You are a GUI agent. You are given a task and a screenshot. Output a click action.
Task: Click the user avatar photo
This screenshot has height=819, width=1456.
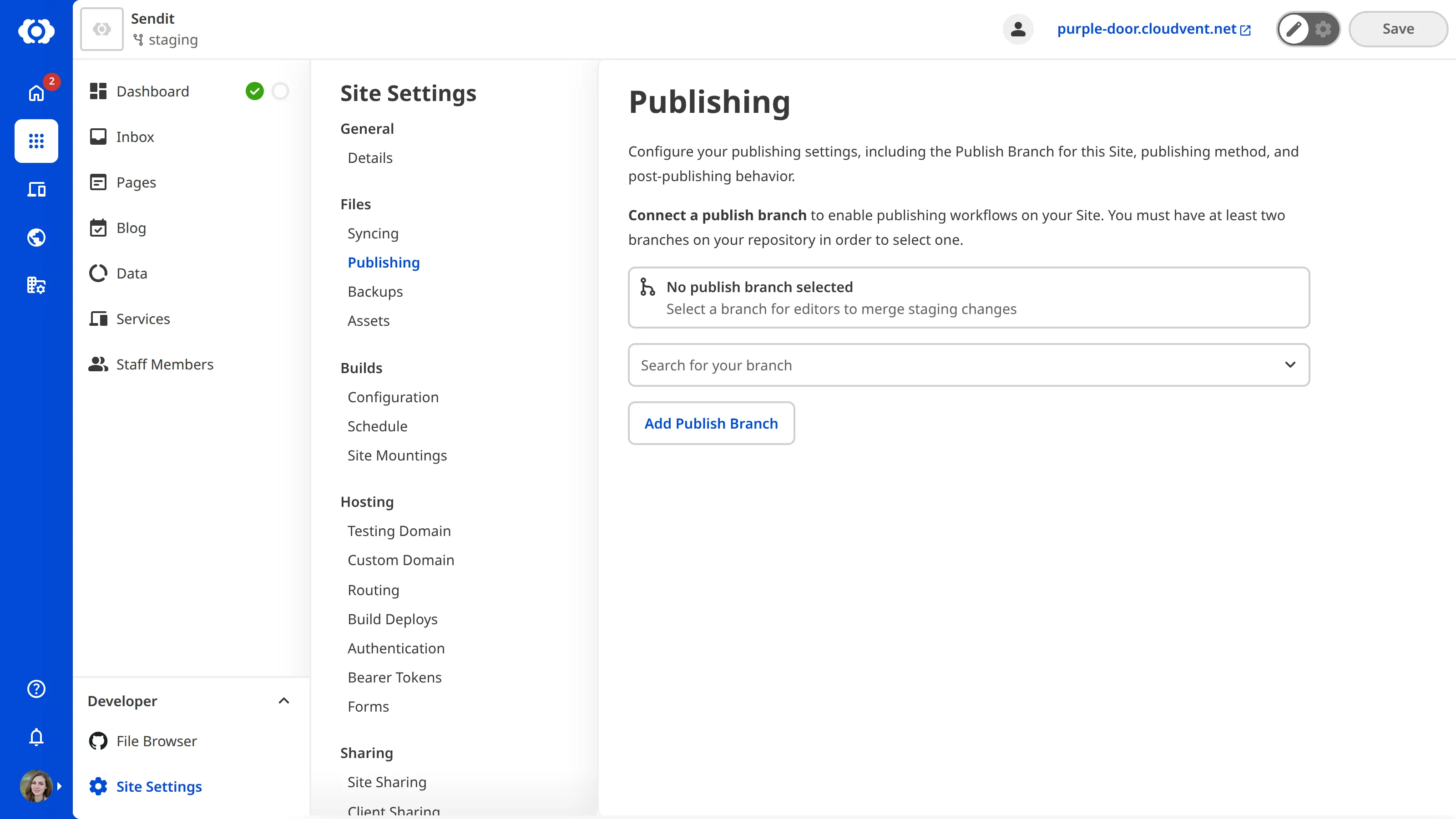[36, 786]
